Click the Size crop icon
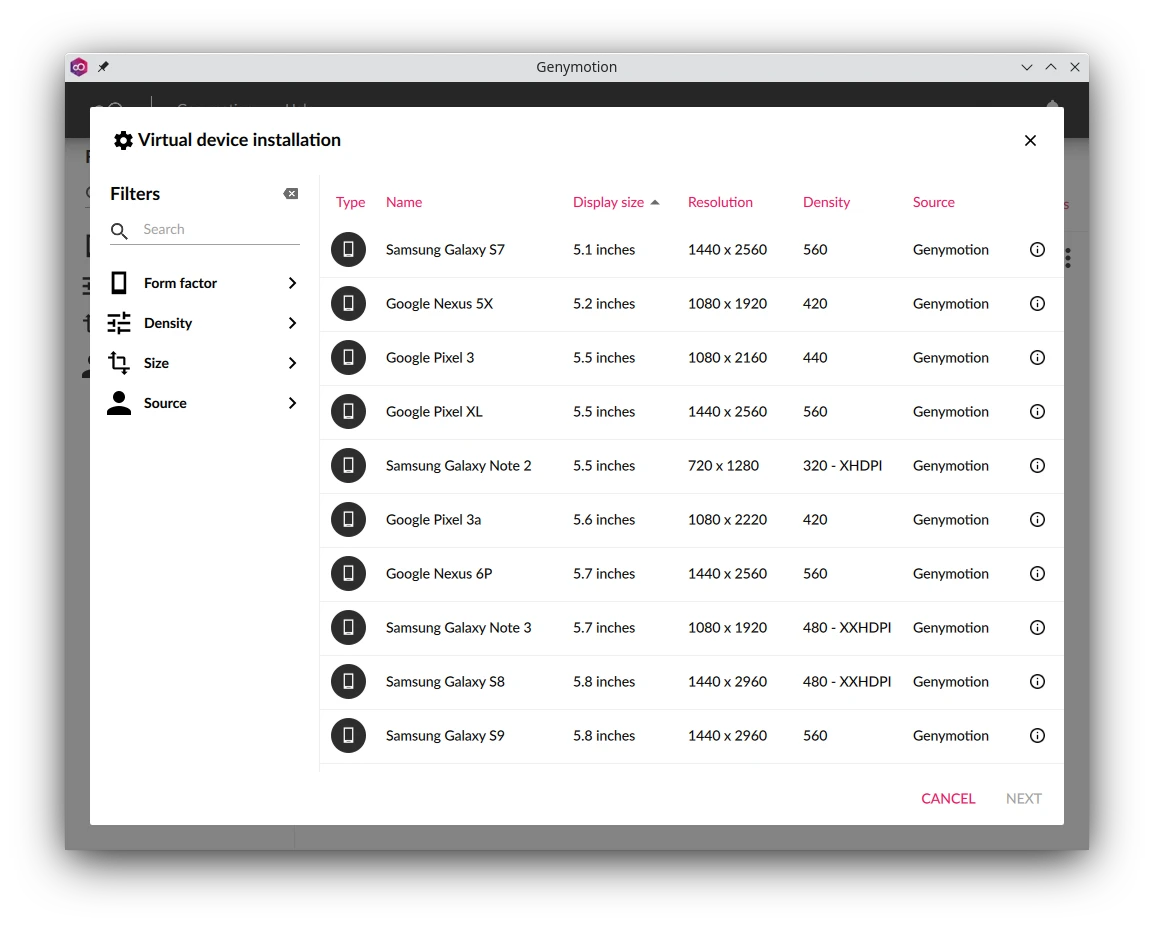Viewport: 1154px width, 927px height. (119, 363)
